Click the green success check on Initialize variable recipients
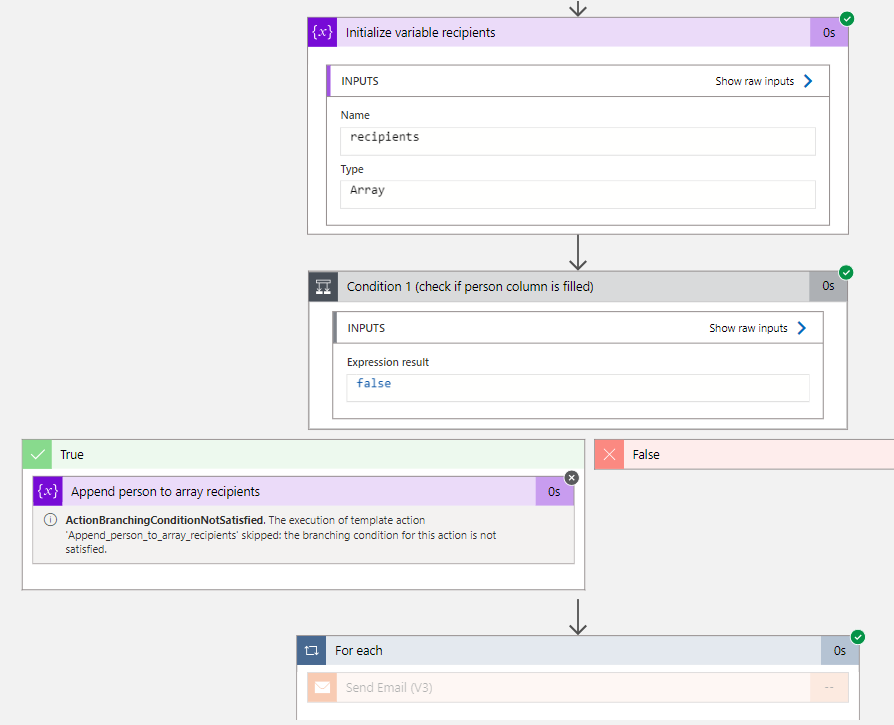 847,19
